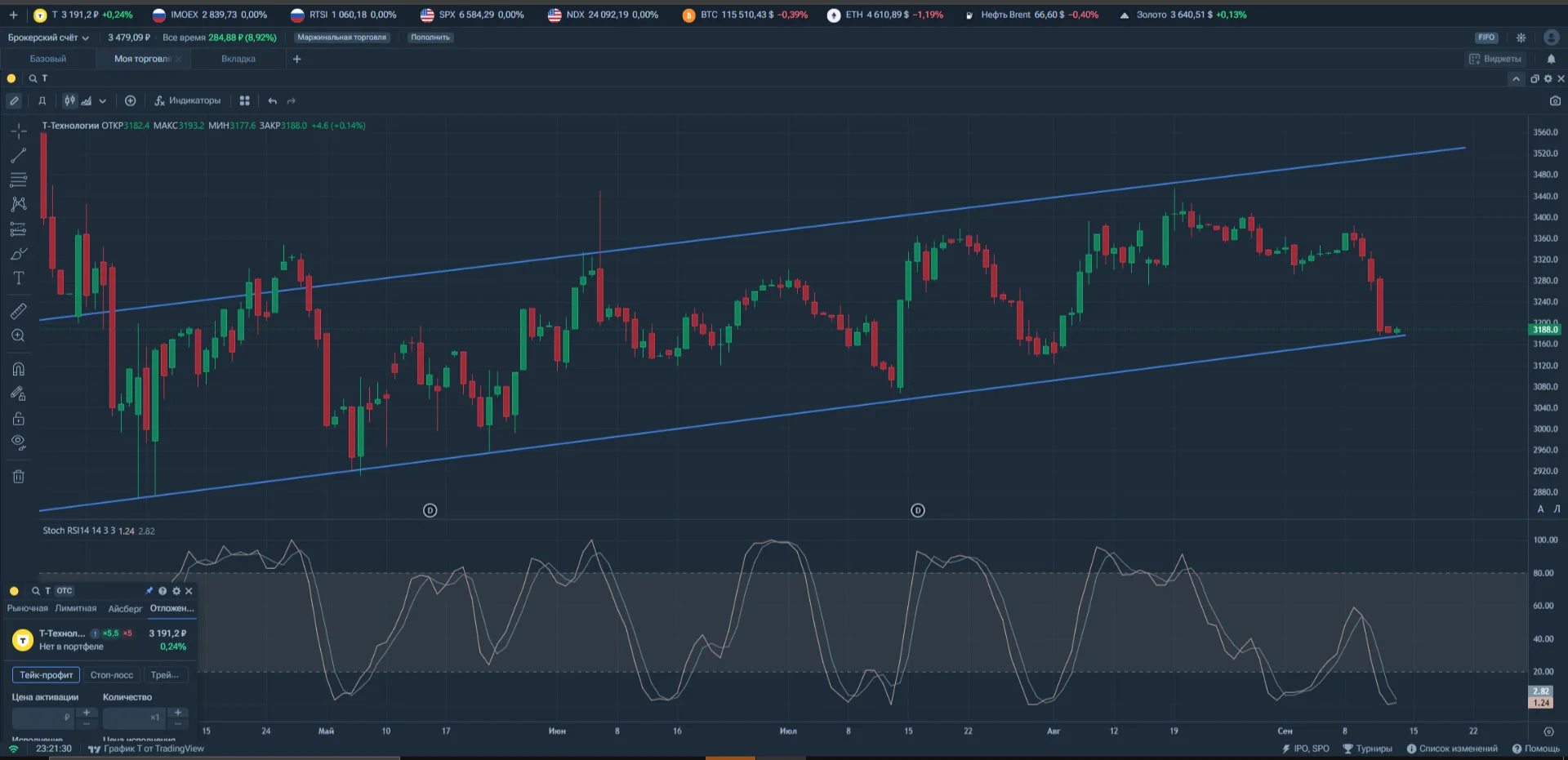Open chart layout templates grid icon

pos(244,100)
